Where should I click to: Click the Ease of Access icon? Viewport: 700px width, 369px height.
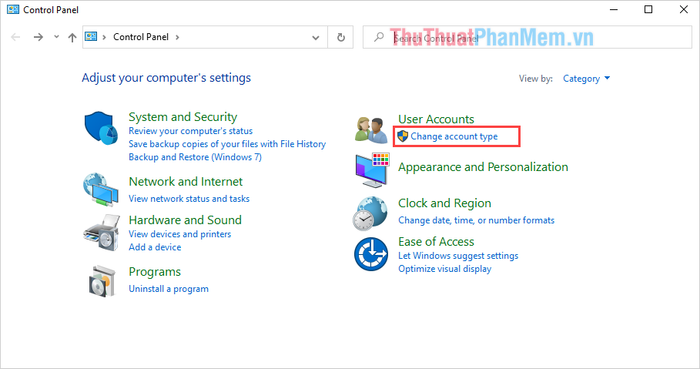click(371, 254)
